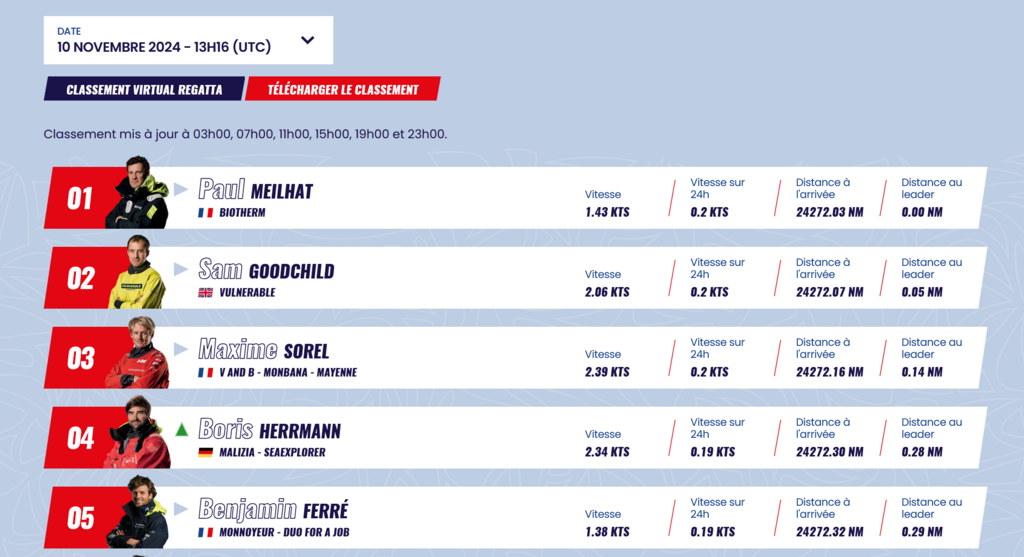
Task: Click the grey rank arrow beside Maxime Sorel
Action: [x=181, y=350]
